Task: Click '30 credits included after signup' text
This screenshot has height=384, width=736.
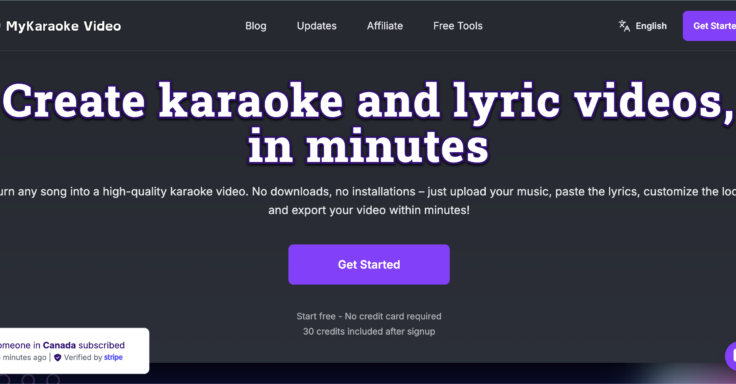Action: coord(369,331)
